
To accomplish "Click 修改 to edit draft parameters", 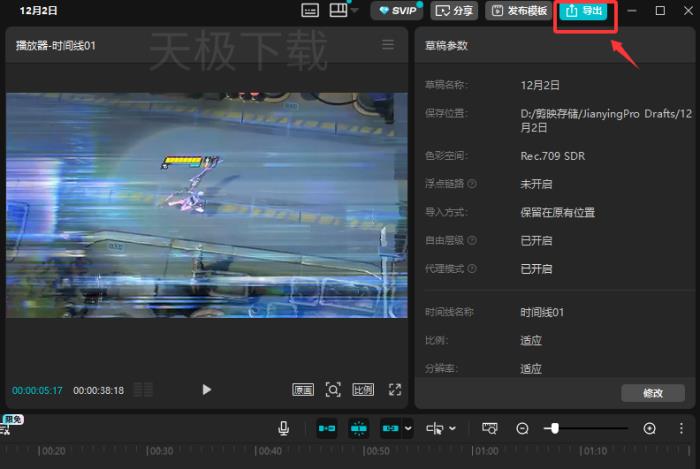I will [652, 393].
